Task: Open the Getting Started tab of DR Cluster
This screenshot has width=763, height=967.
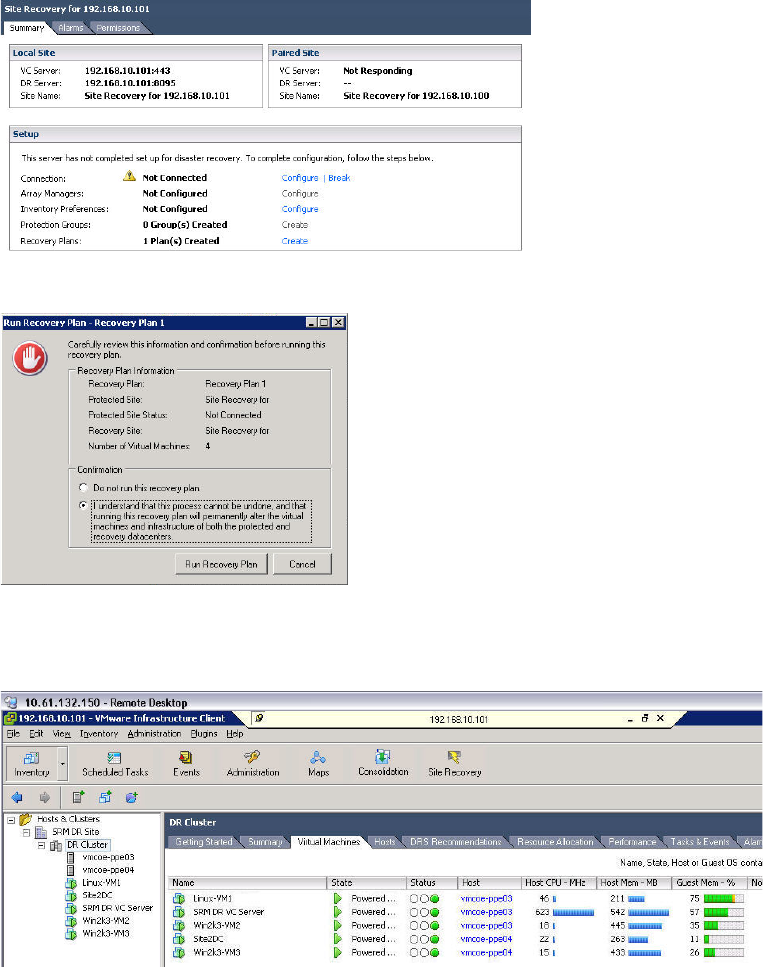Action: [204, 842]
